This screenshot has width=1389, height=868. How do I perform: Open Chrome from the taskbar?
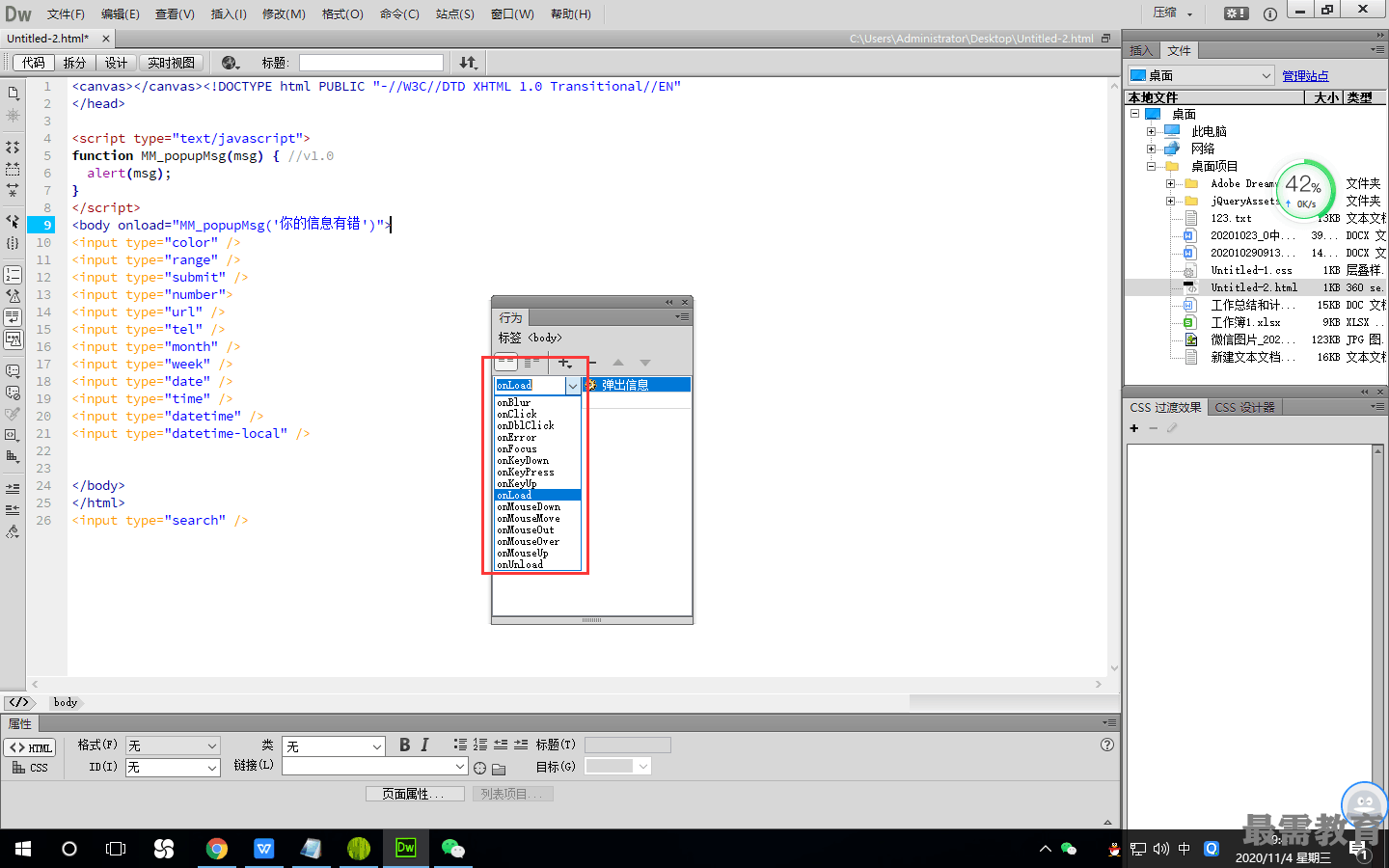coord(217,849)
